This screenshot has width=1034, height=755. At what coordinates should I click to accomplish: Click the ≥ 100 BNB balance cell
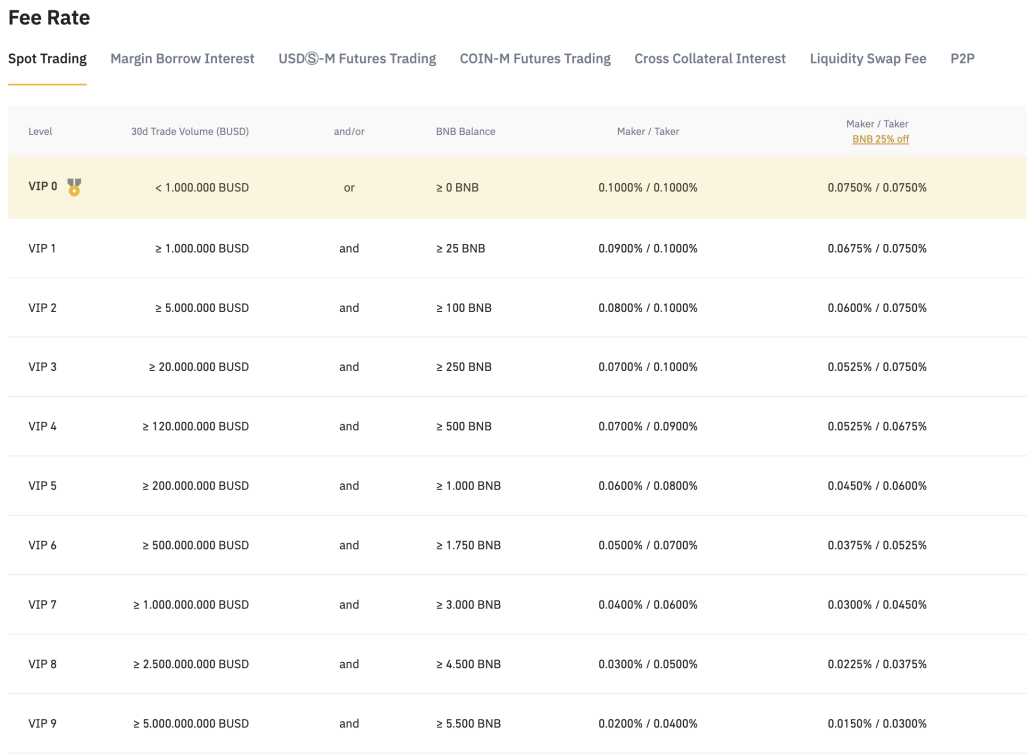pyautogui.click(x=464, y=308)
